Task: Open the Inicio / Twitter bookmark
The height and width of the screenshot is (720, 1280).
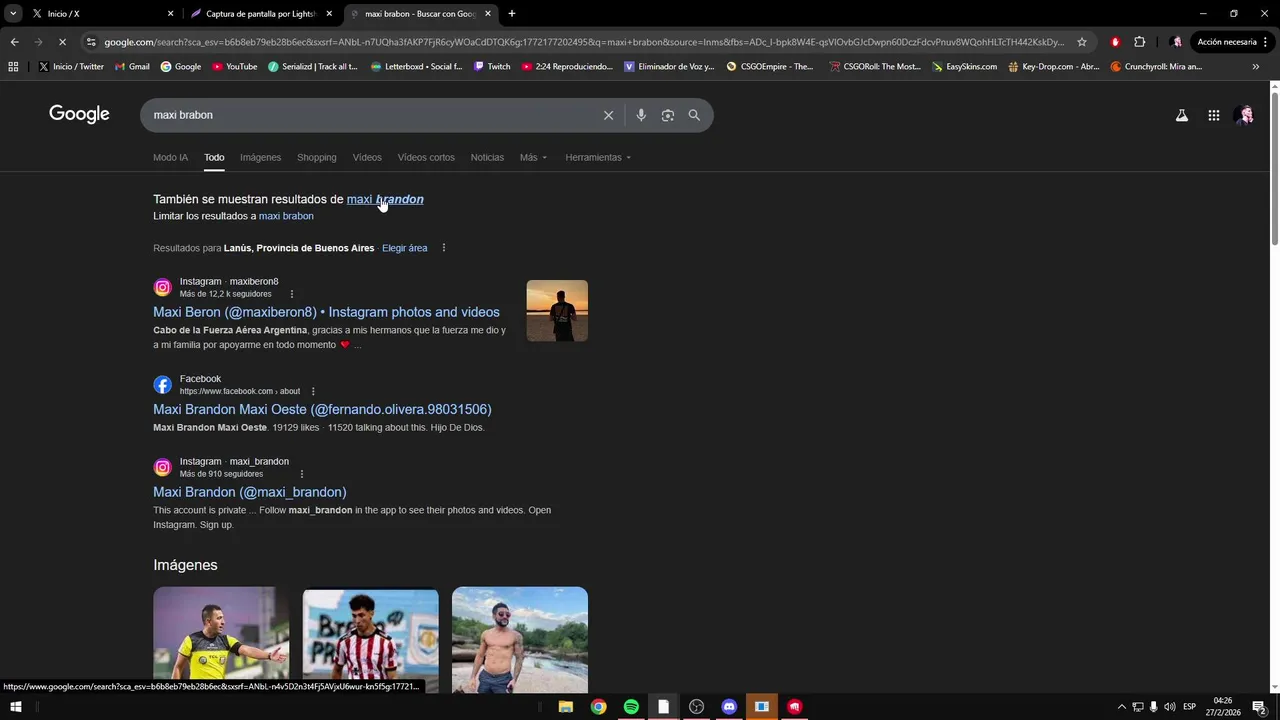Action: coord(71,67)
